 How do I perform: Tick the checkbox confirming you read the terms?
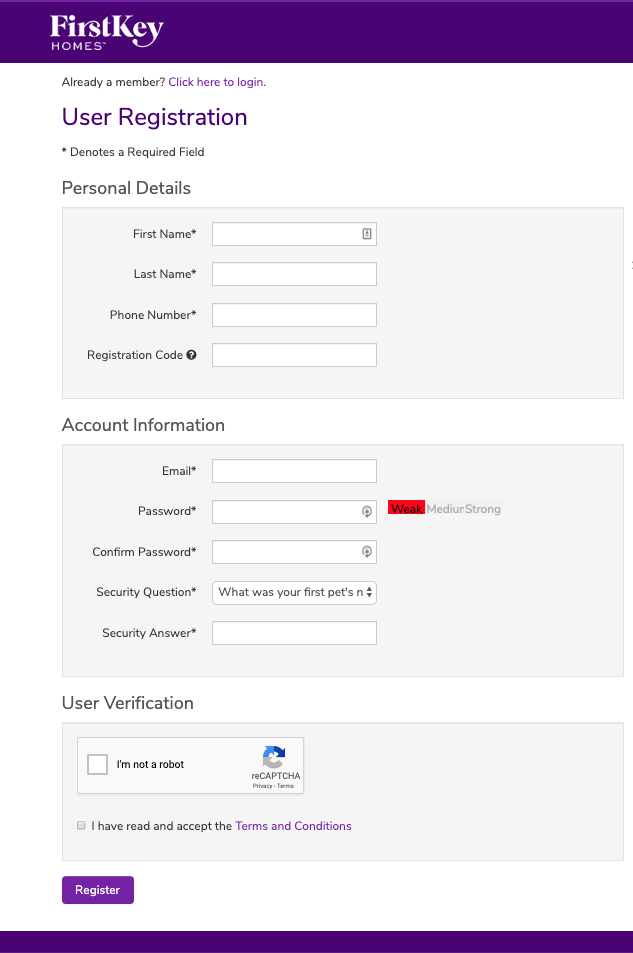80,825
